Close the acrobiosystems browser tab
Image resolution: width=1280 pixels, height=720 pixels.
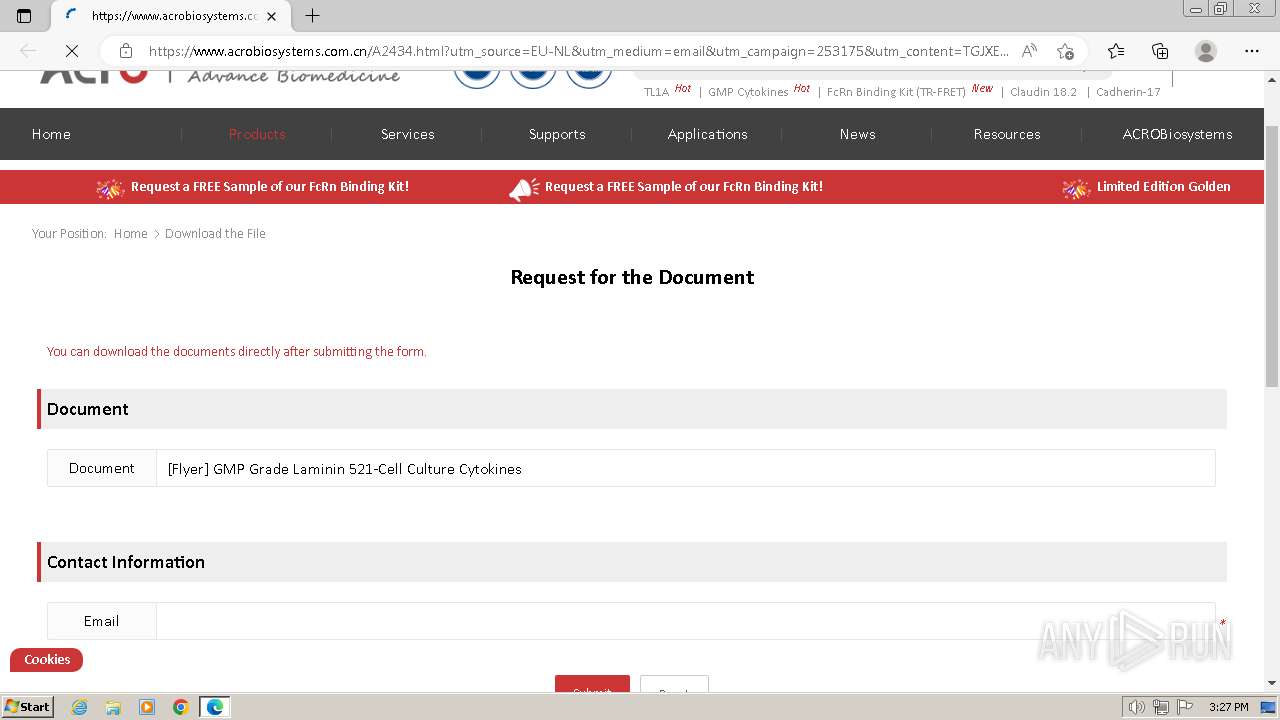tap(272, 16)
